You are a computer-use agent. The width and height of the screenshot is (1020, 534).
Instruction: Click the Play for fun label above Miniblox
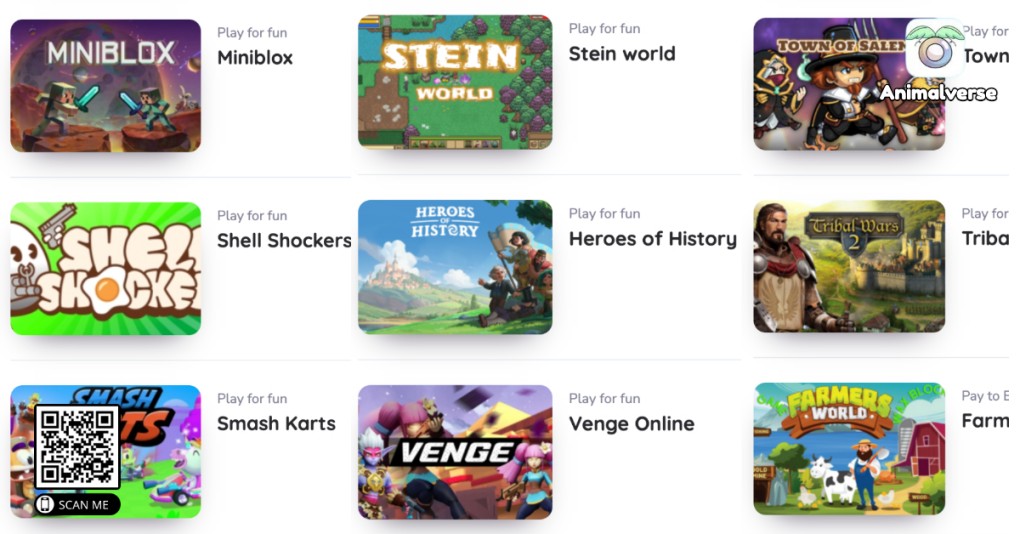(252, 33)
